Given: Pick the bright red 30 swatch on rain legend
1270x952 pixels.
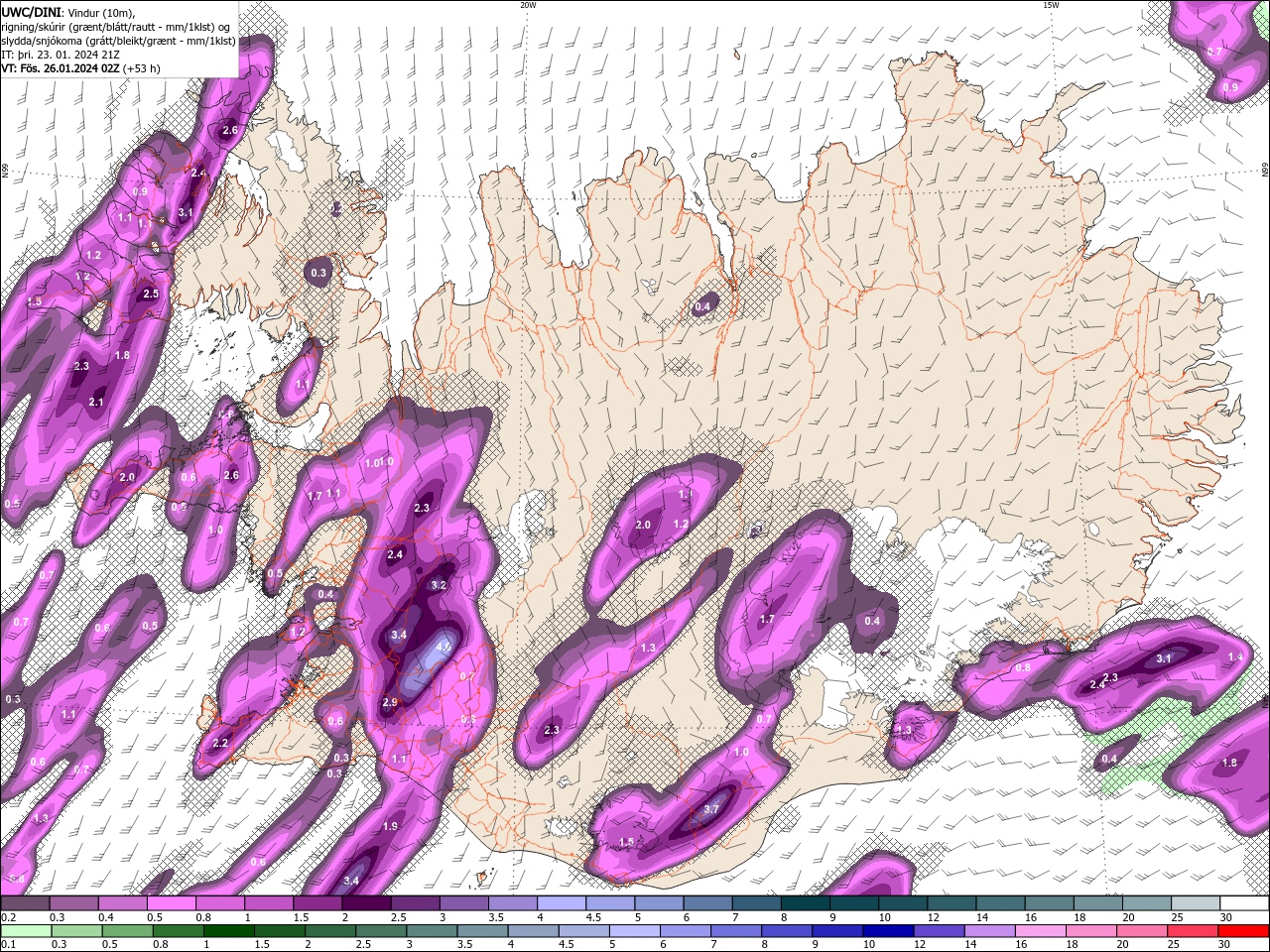Looking at the screenshot, I should pyautogui.click(x=1244, y=931).
